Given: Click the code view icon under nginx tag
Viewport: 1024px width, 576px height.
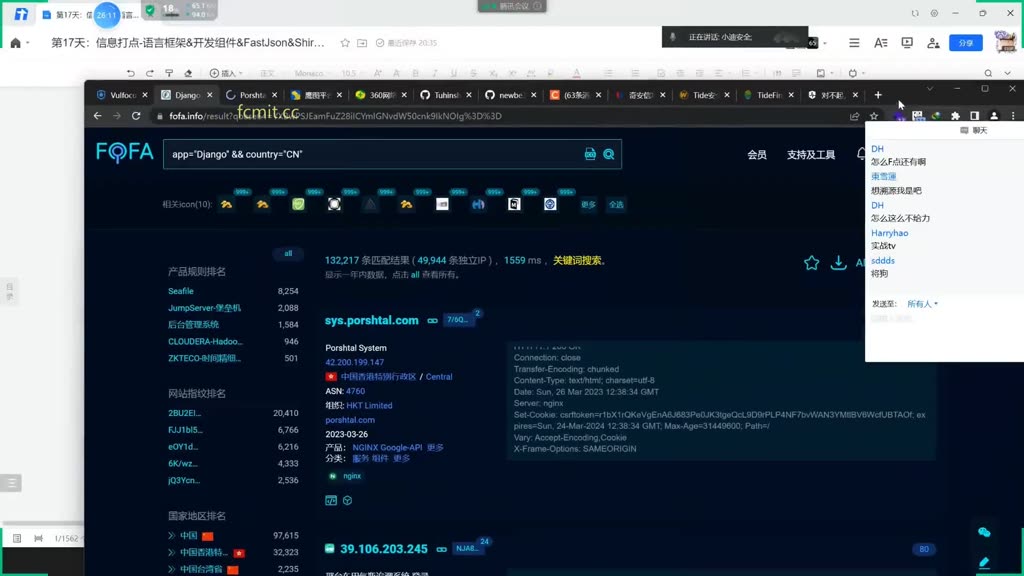Looking at the screenshot, I should pos(331,500).
